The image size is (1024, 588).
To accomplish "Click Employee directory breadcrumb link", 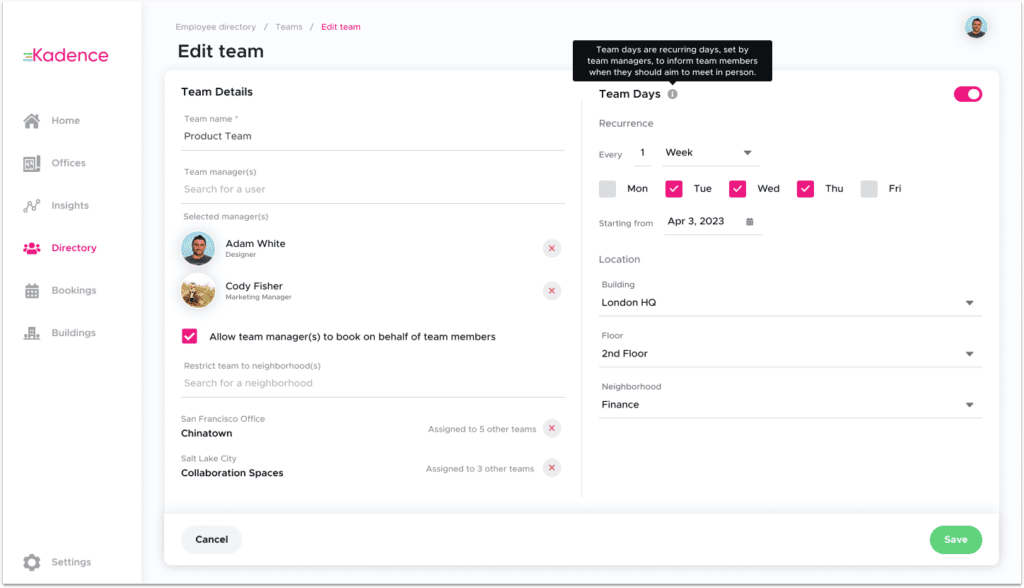I will pos(216,27).
